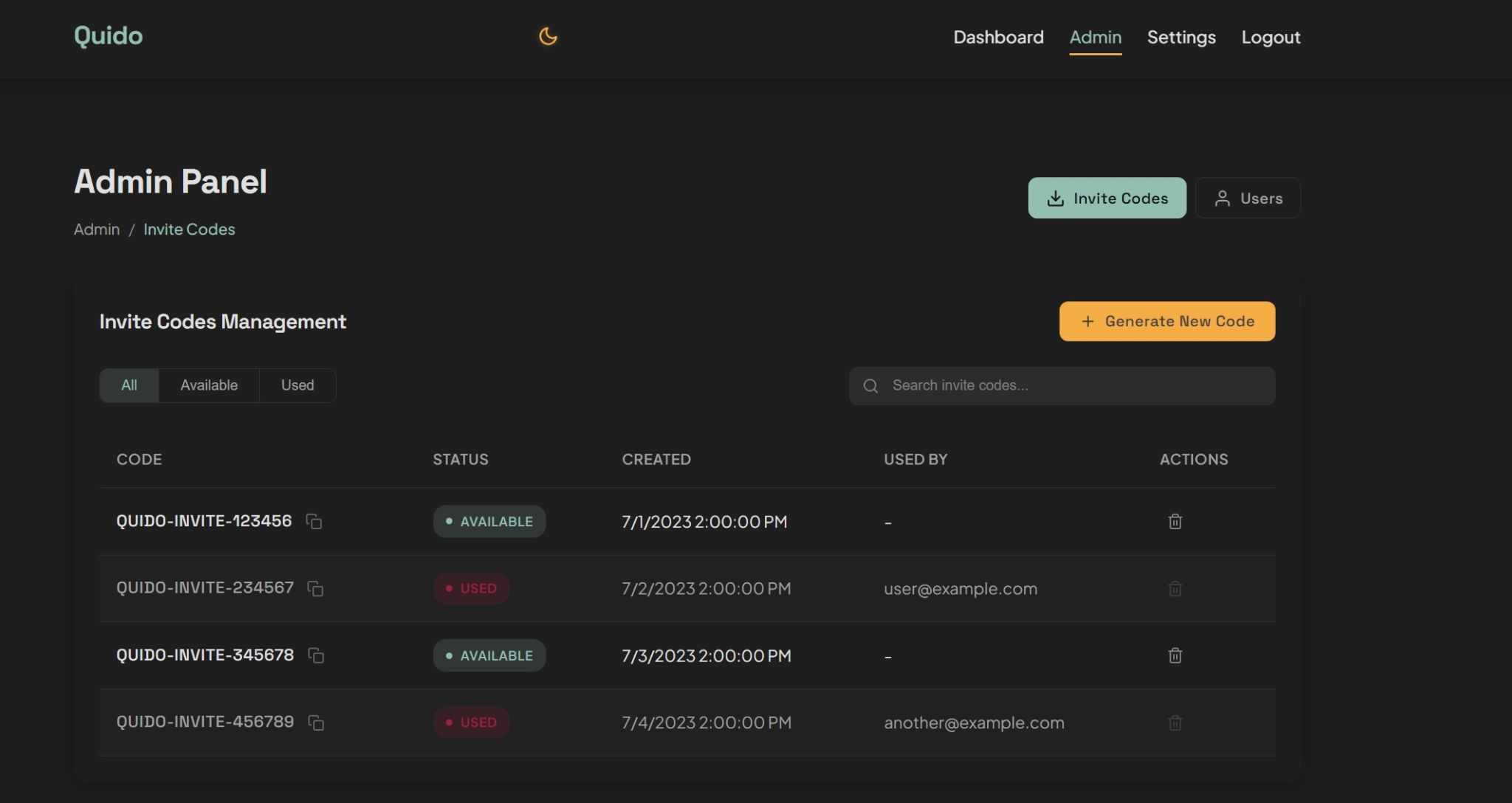Viewport: 1512px width, 803px height.
Task: Open the Users admin section
Action: [x=1248, y=198]
